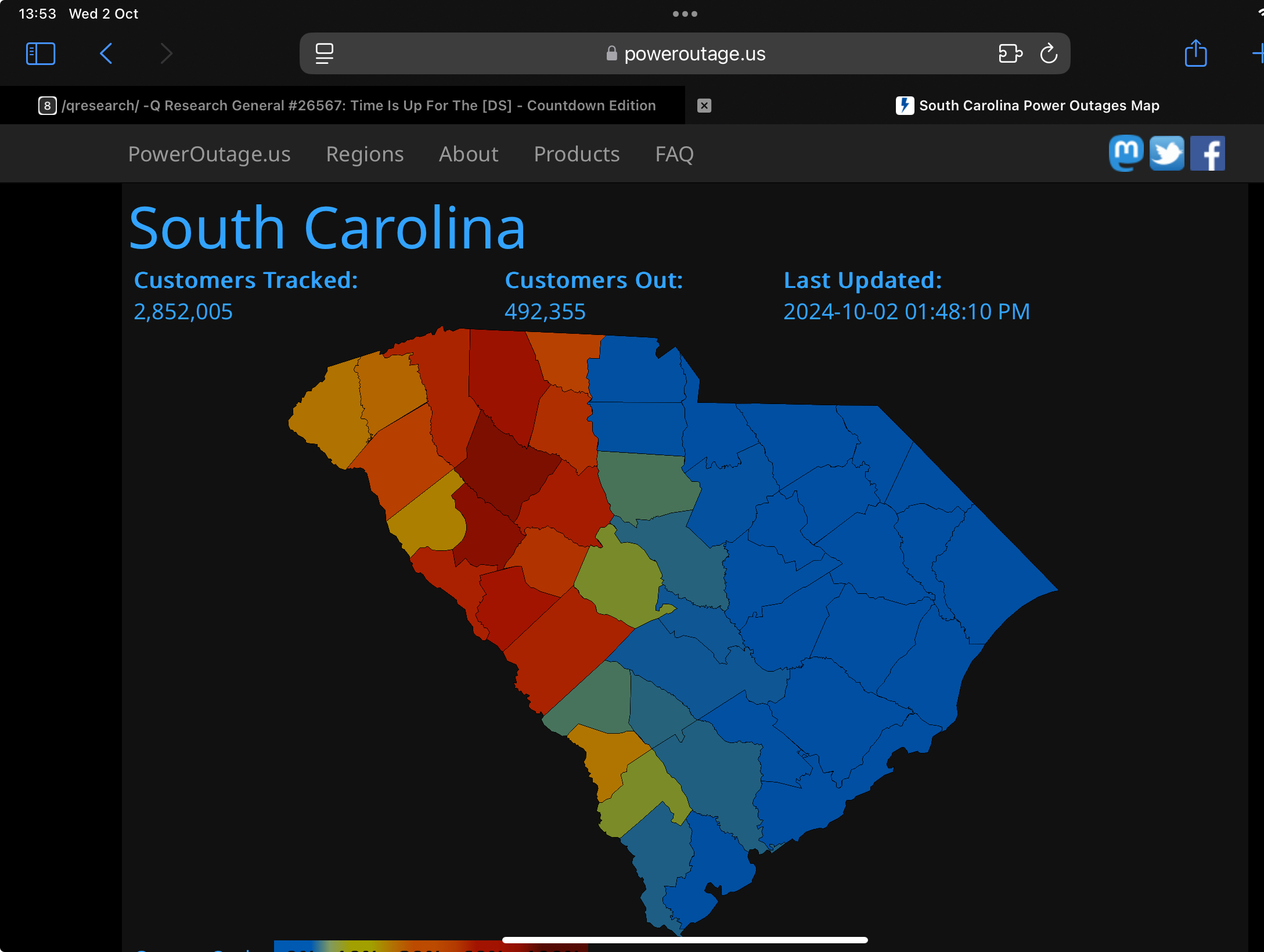
Task: Click the iPad home indicator bar
Action: coord(685,940)
